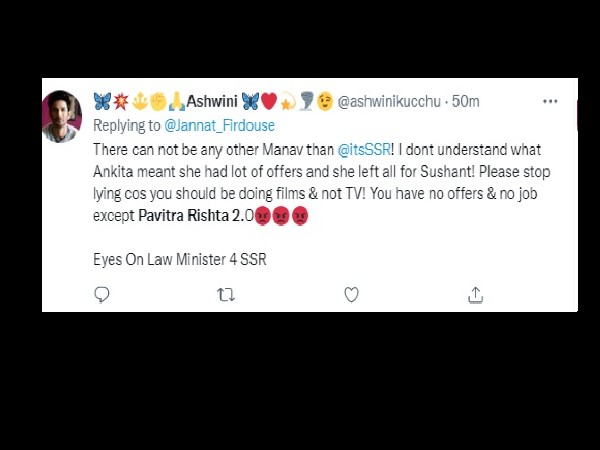Click the winking face emoji
This screenshot has width=600, height=450.
tap(324, 101)
